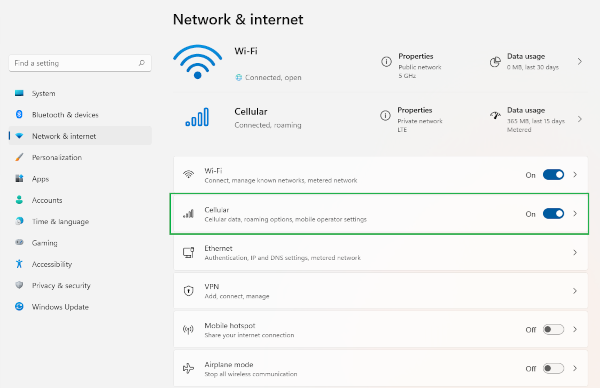Open VPN settings title
The image size is (600, 388).
[212, 286]
